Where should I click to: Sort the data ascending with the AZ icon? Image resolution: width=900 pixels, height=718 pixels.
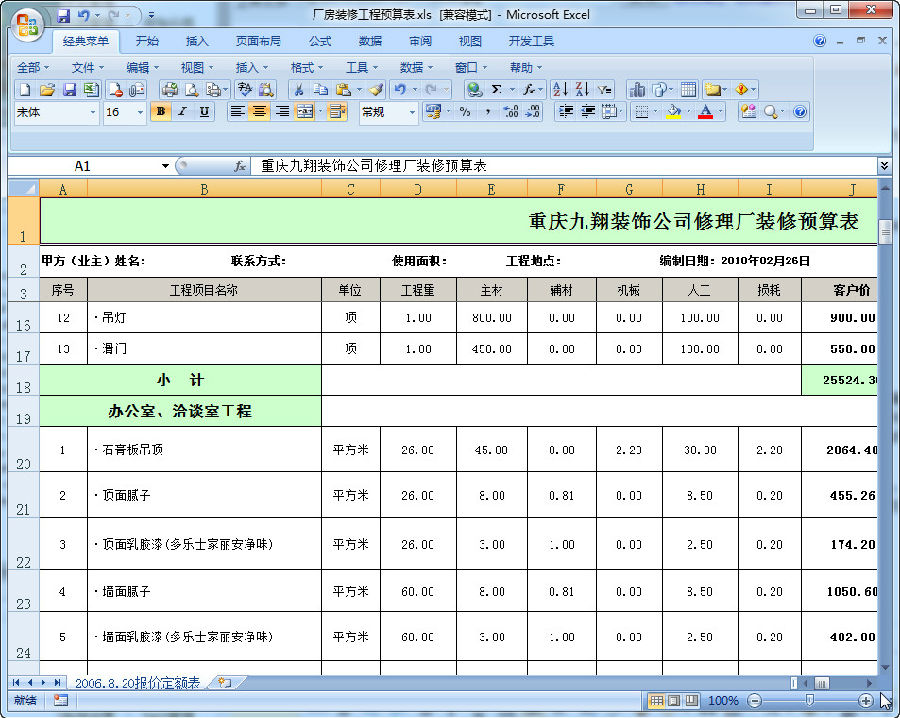tap(559, 89)
